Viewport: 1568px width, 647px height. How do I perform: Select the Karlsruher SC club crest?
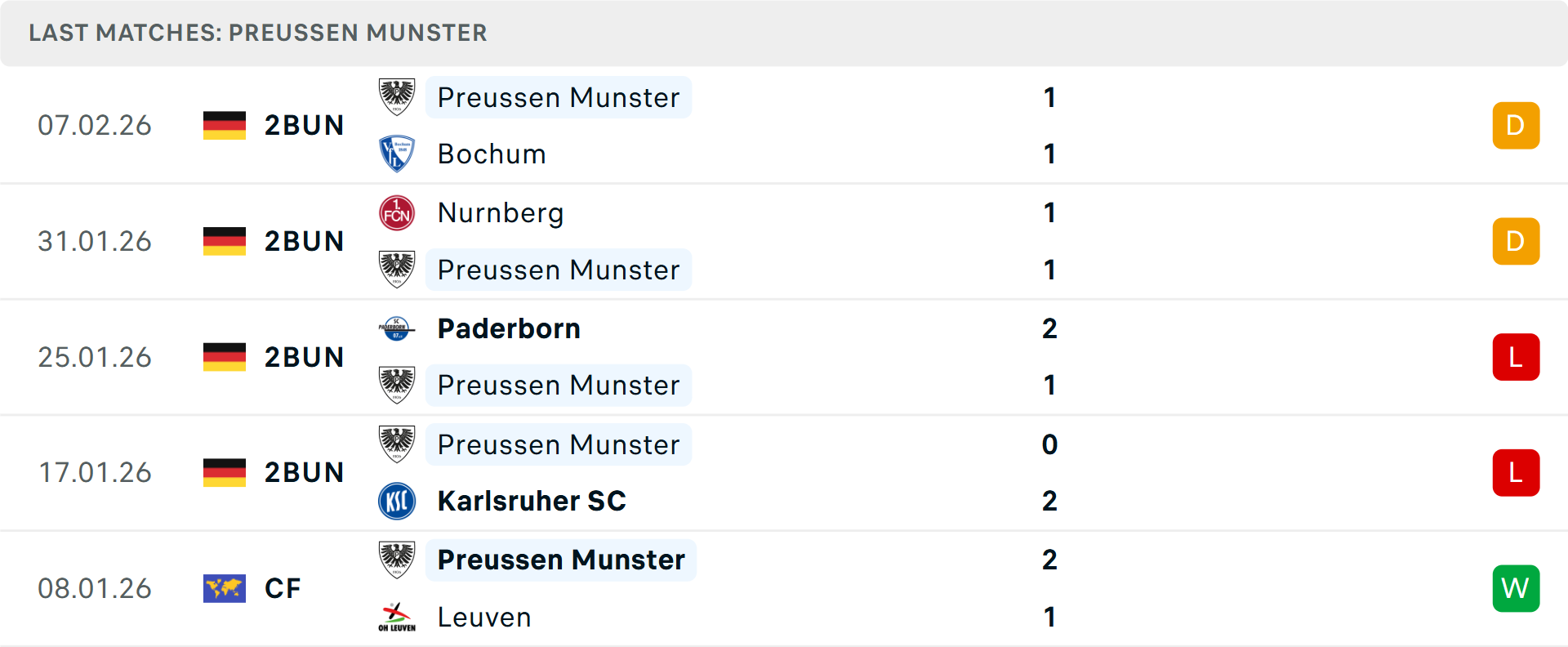pos(397,501)
